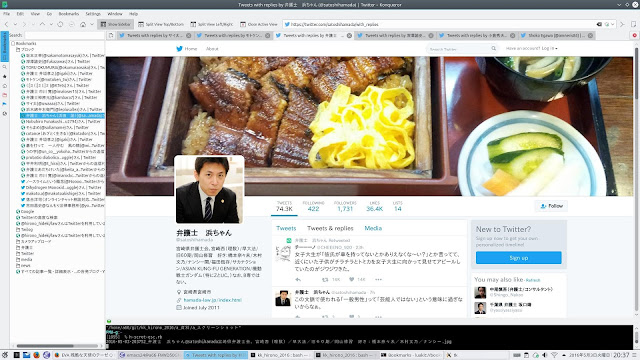Click the Go arrow beside address bar
The width and height of the screenshot is (640, 360).
coord(622,24)
